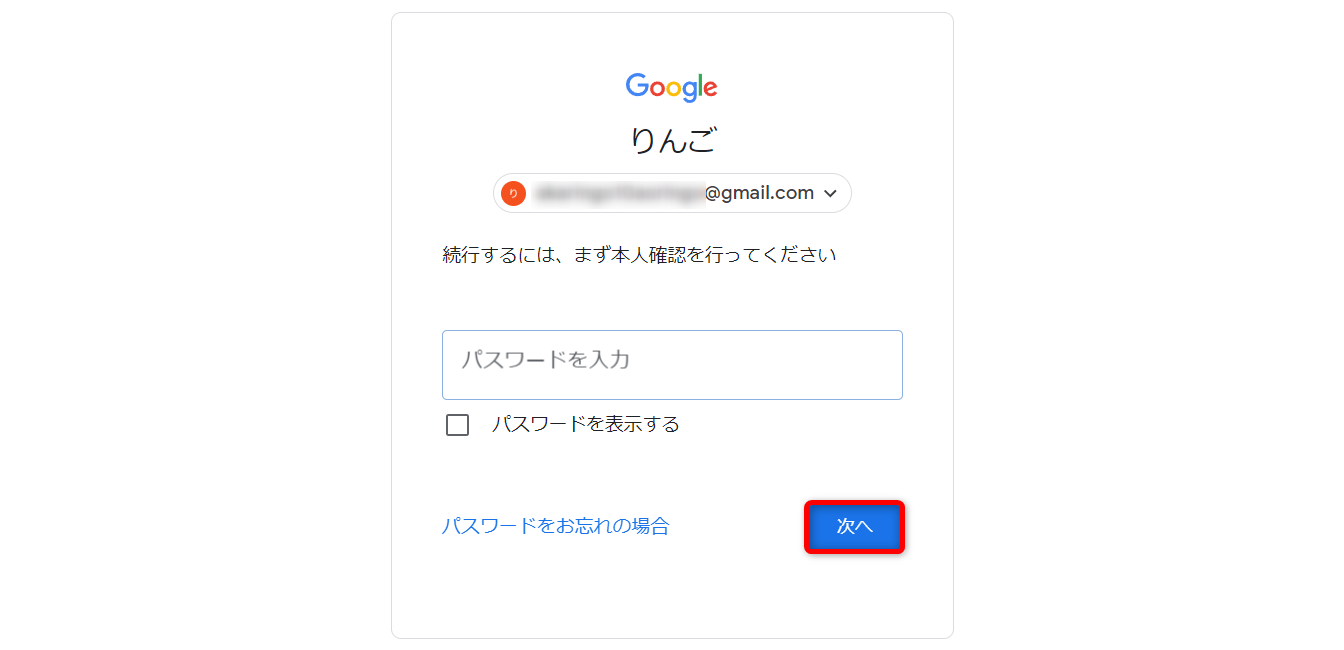
Task: Click the りんご account name heading
Action: click(672, 141)
